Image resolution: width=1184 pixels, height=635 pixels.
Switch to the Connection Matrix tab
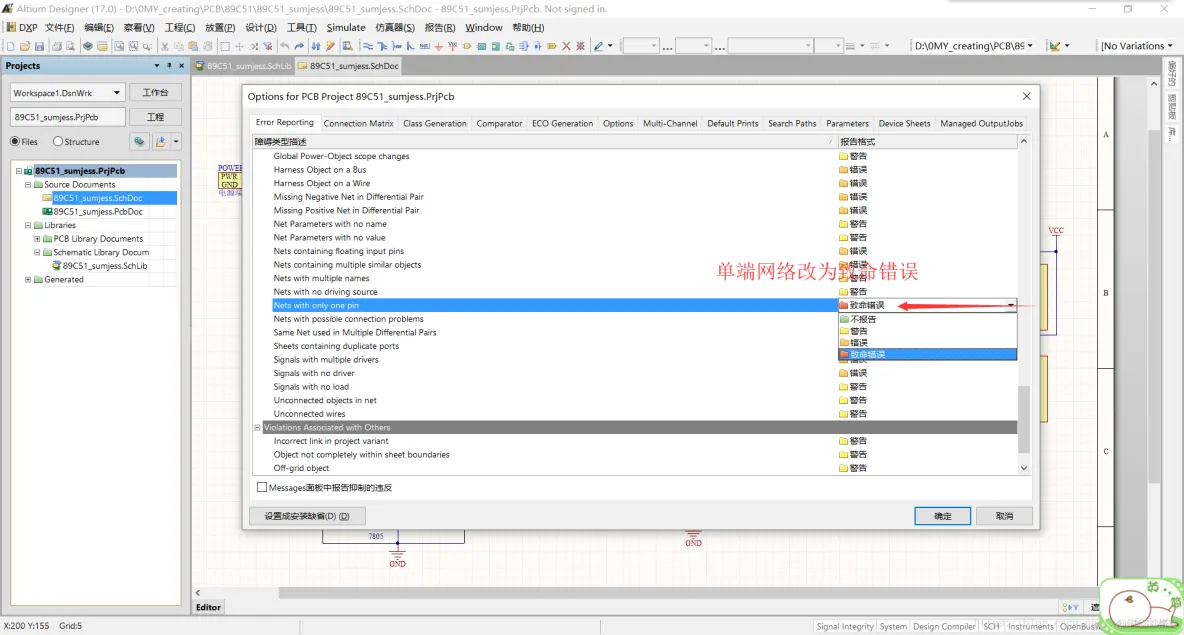358,123
